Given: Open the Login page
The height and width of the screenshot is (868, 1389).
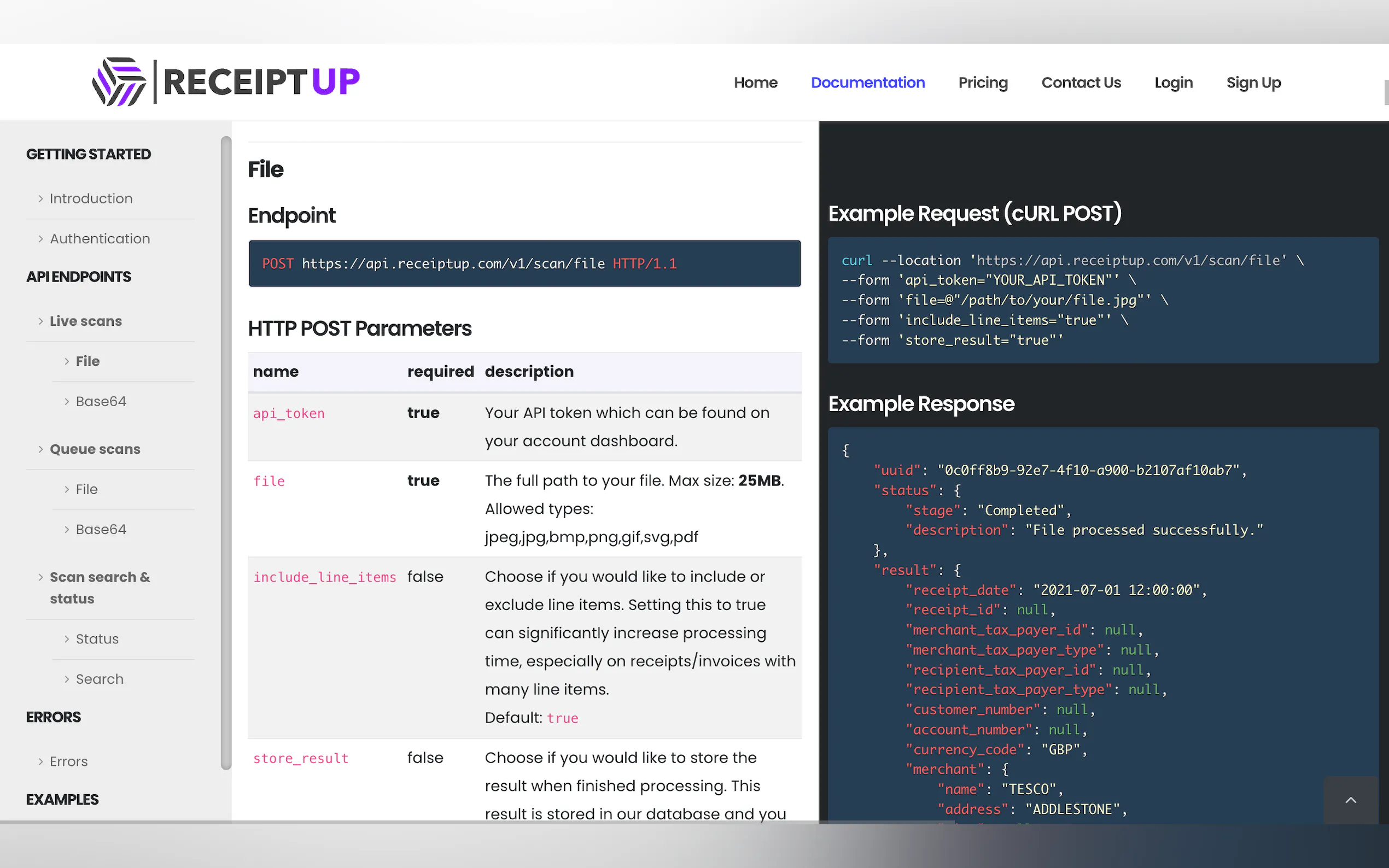Looking at the screenshot, I should coord(1173,83).
